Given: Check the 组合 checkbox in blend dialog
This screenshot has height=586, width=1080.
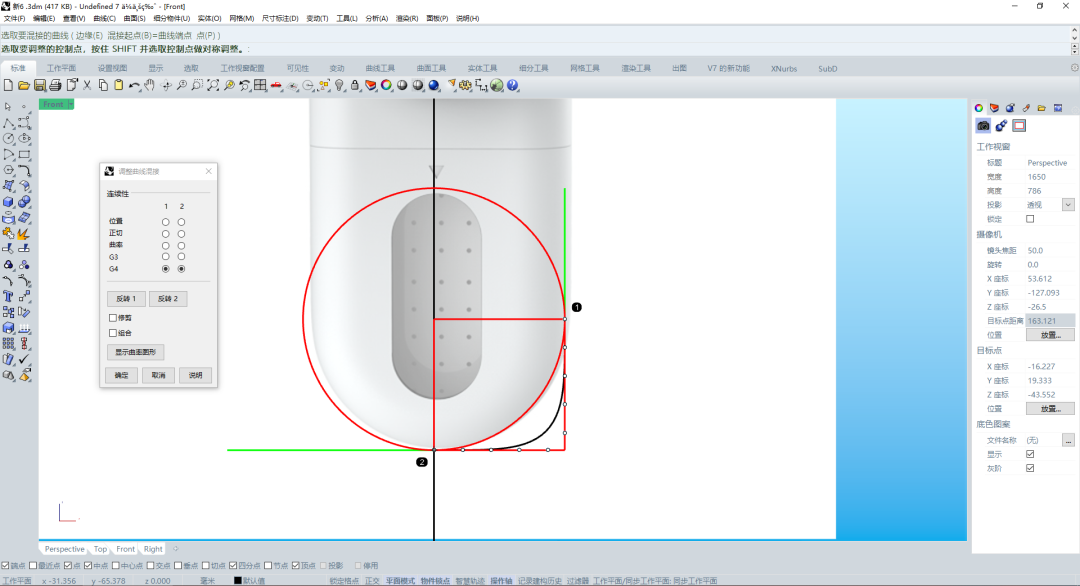Looking at the screenshot, I should point(113,333).
